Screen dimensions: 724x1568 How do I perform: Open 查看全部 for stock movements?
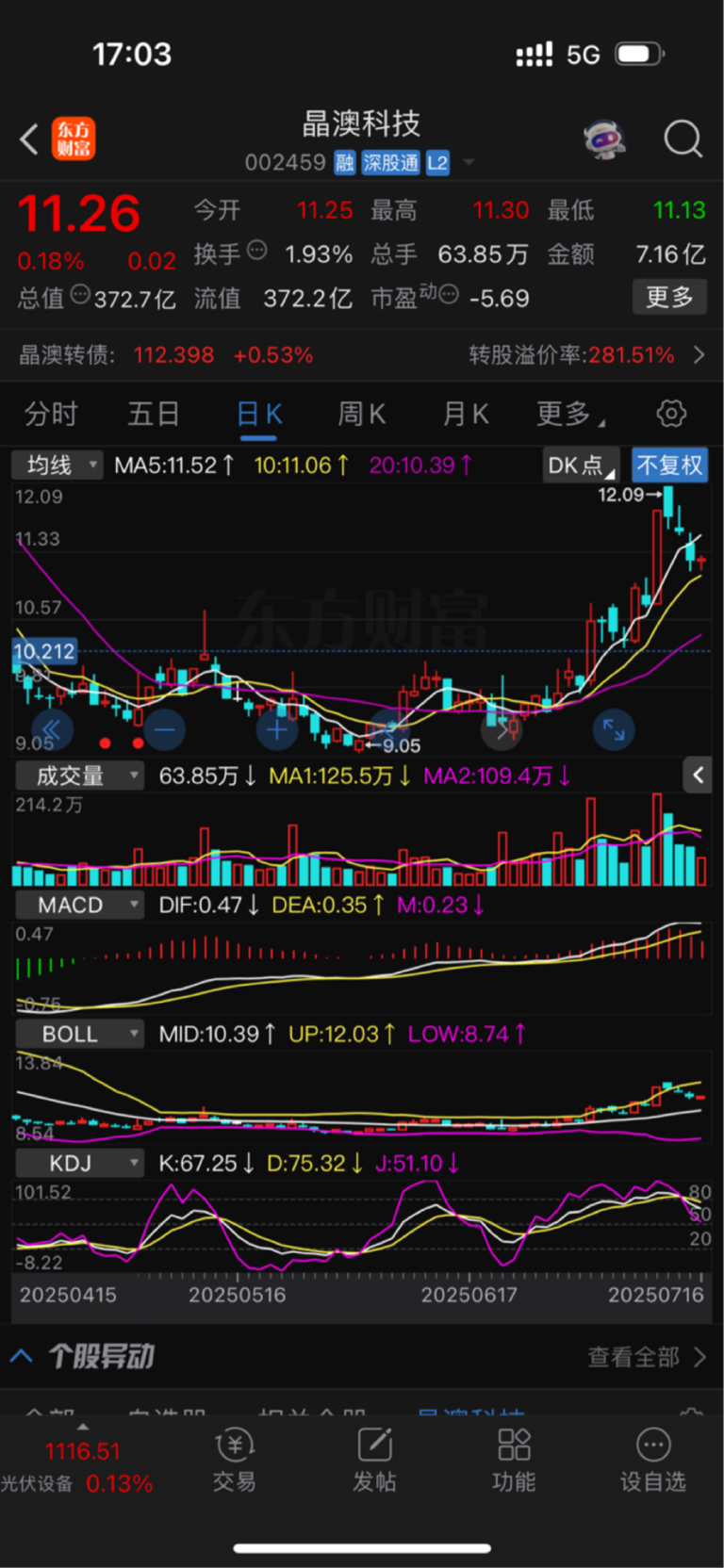point(647,1356)
